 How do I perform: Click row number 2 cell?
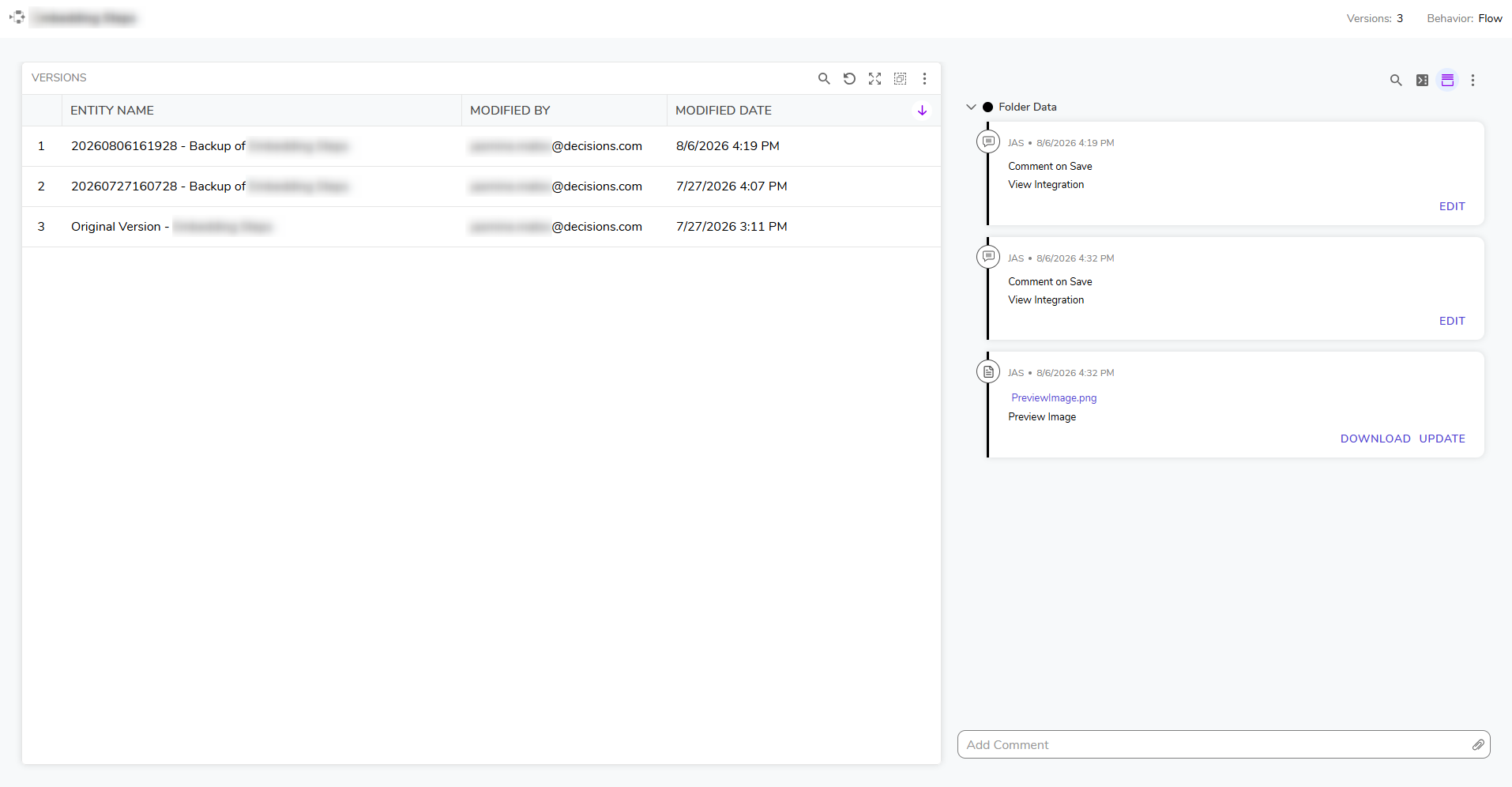41,186
